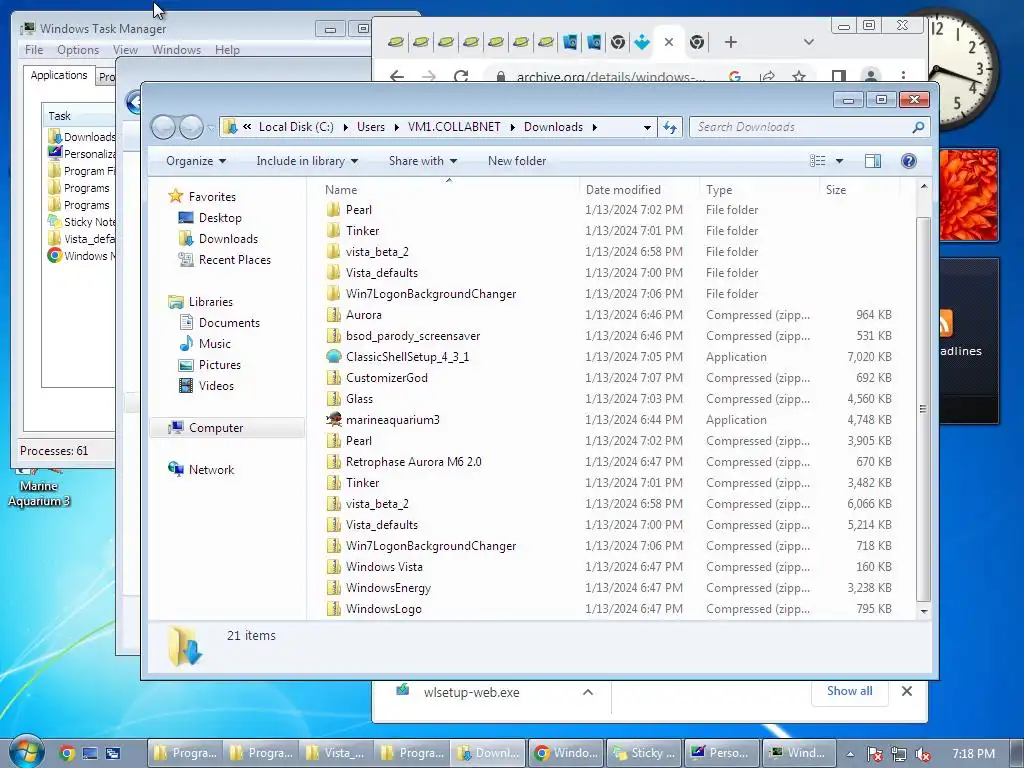Toggle the preview pane icon

pyautogui.click(x=872, y=161)
